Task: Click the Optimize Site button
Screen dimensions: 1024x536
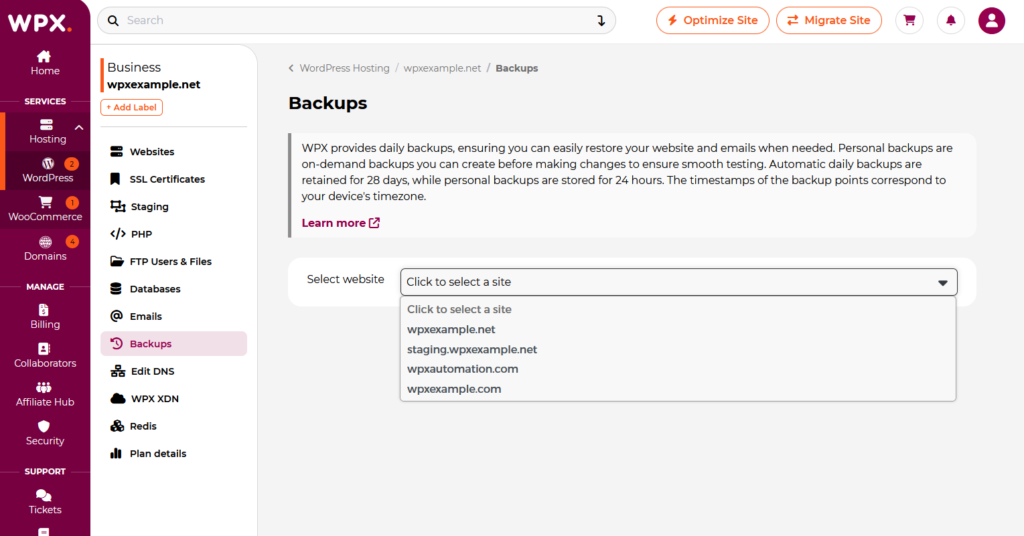Action: coord(712,20)
